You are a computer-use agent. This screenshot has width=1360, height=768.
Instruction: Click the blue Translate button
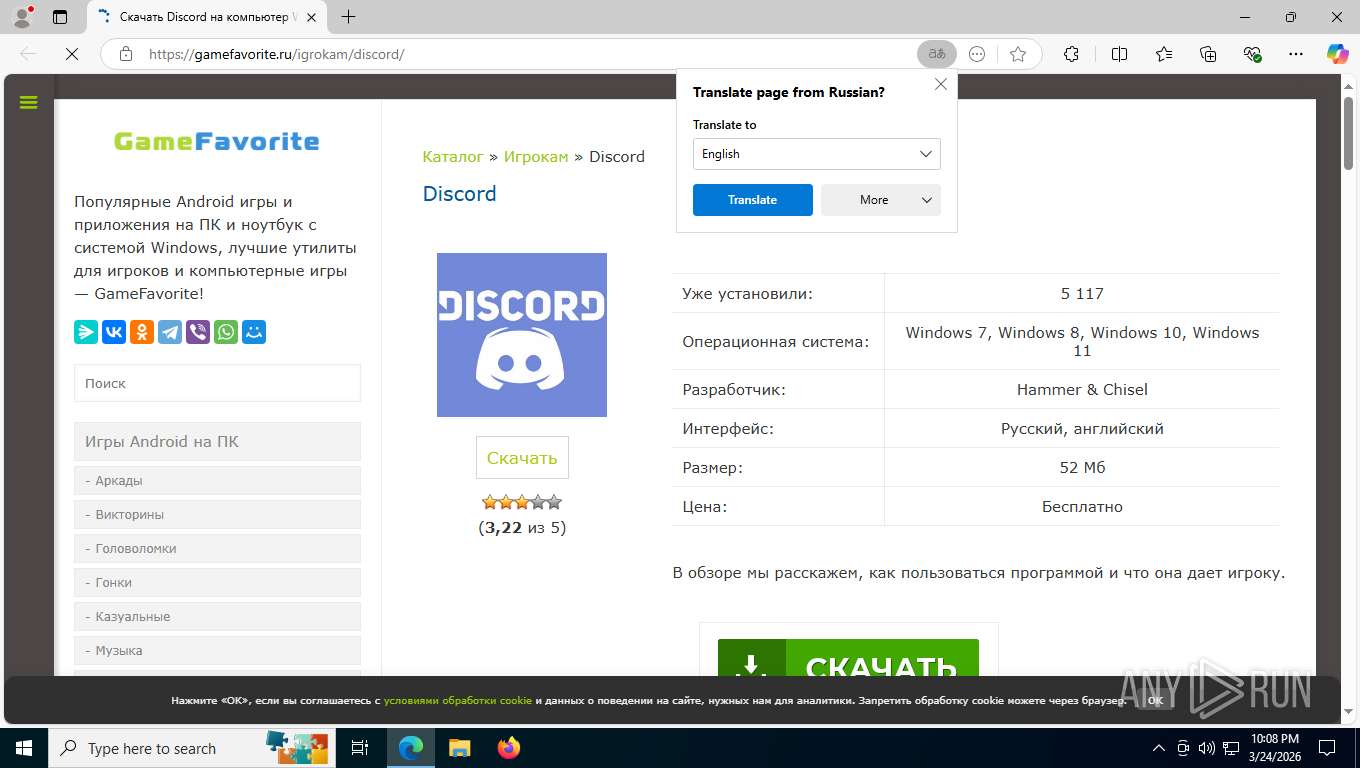(753, 200)
